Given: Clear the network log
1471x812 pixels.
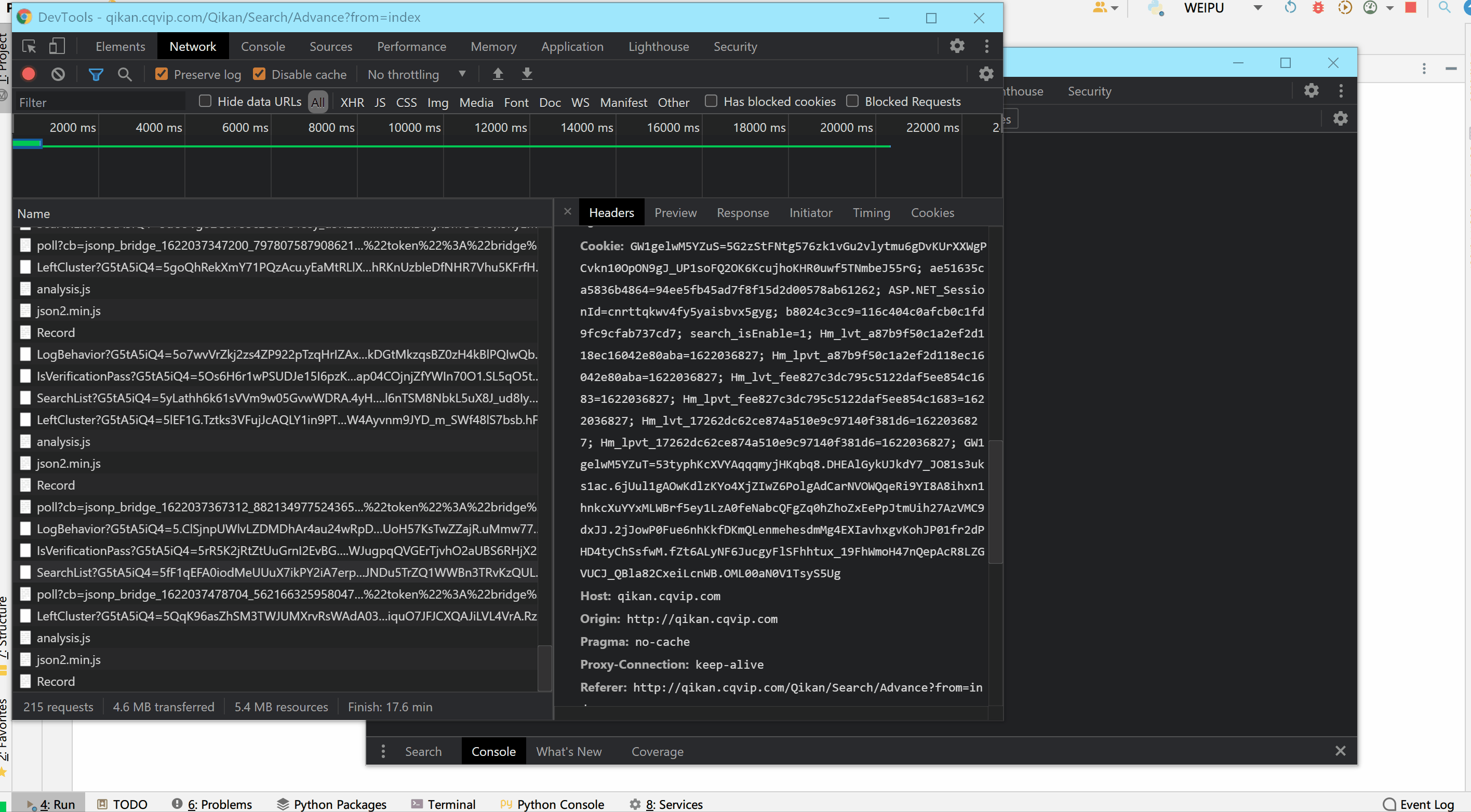Looking at the screenshot, I should 58,74.
